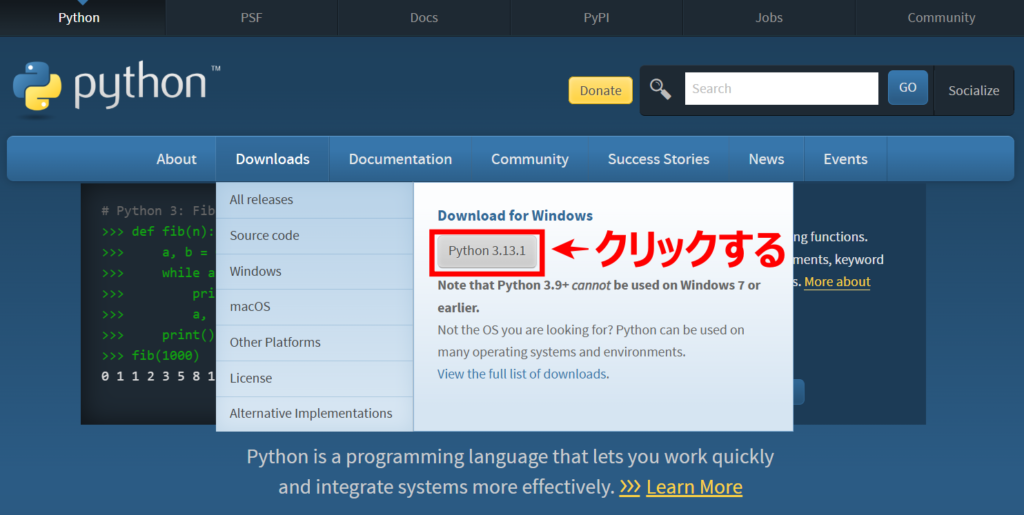
Task: Click the fib(1000) code line
Action: [x=151, y=356]
